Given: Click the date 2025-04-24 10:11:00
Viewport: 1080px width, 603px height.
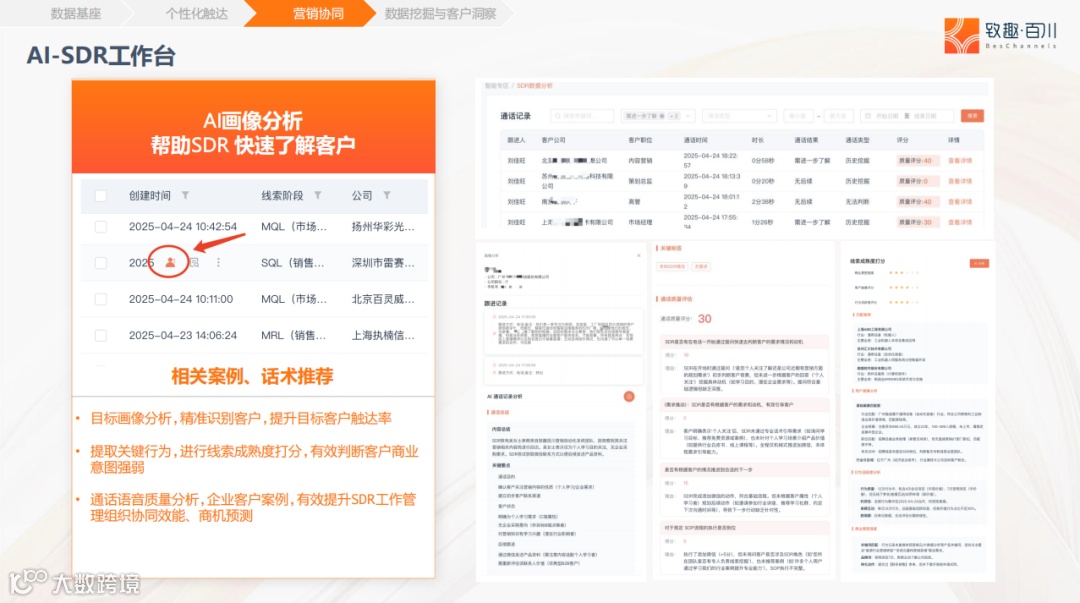Looking at the screenshot, I should [x=180, y=299].
